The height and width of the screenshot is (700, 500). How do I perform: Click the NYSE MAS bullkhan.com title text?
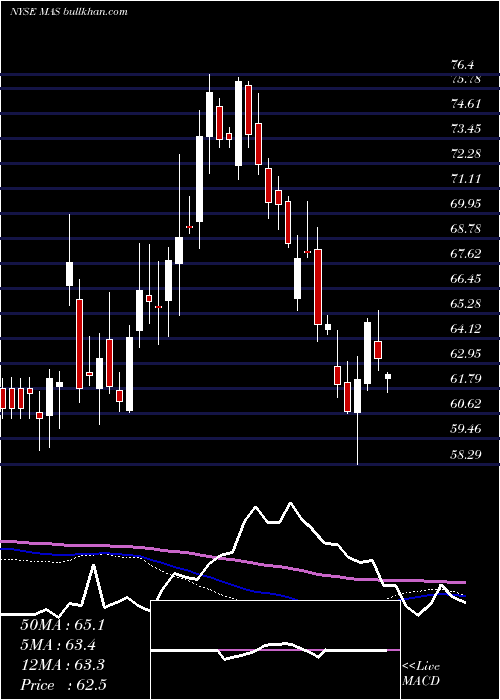tap(69, 12)
